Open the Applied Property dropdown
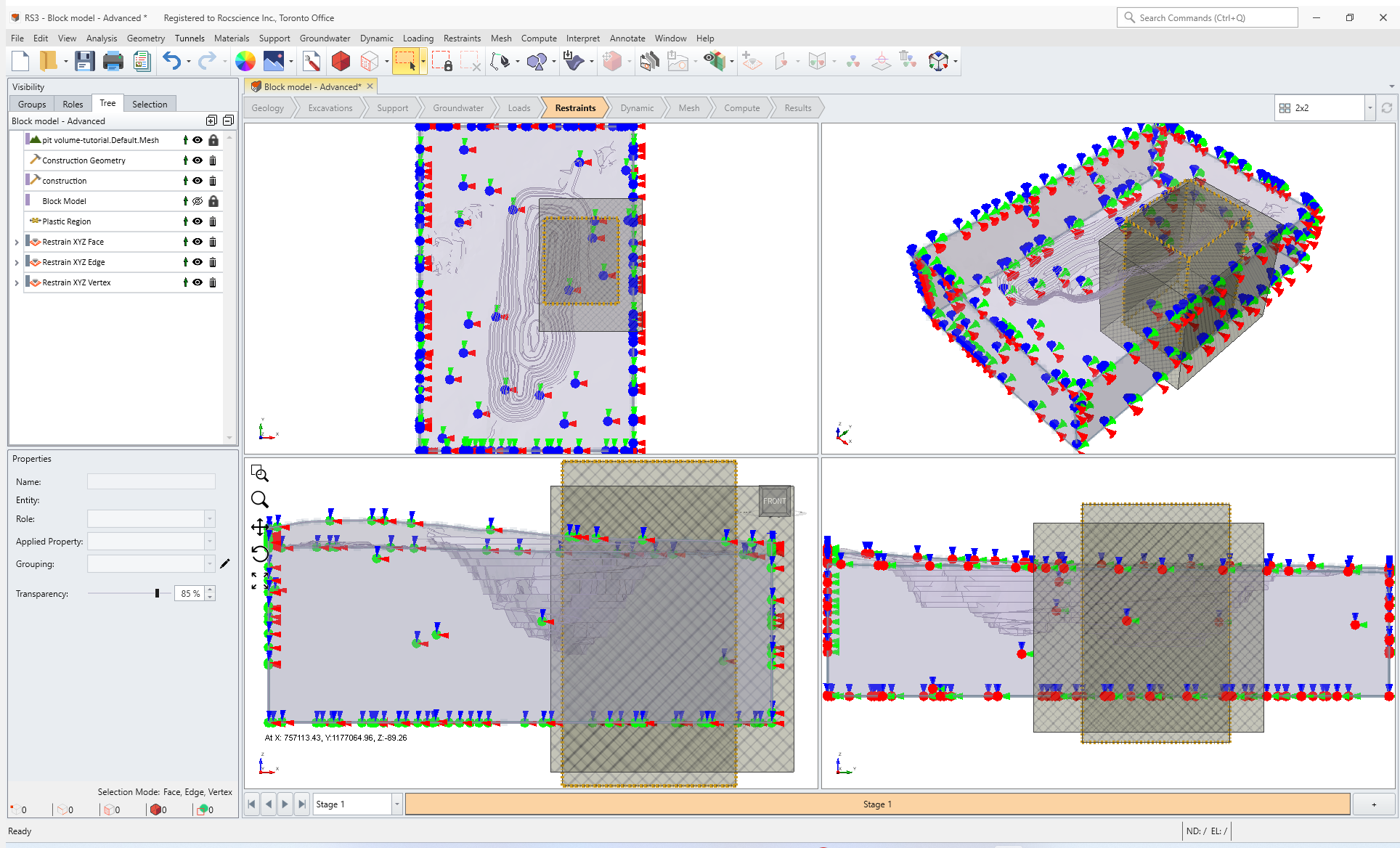The height and width of the screenshot is (848, 1400). (210, 541)
